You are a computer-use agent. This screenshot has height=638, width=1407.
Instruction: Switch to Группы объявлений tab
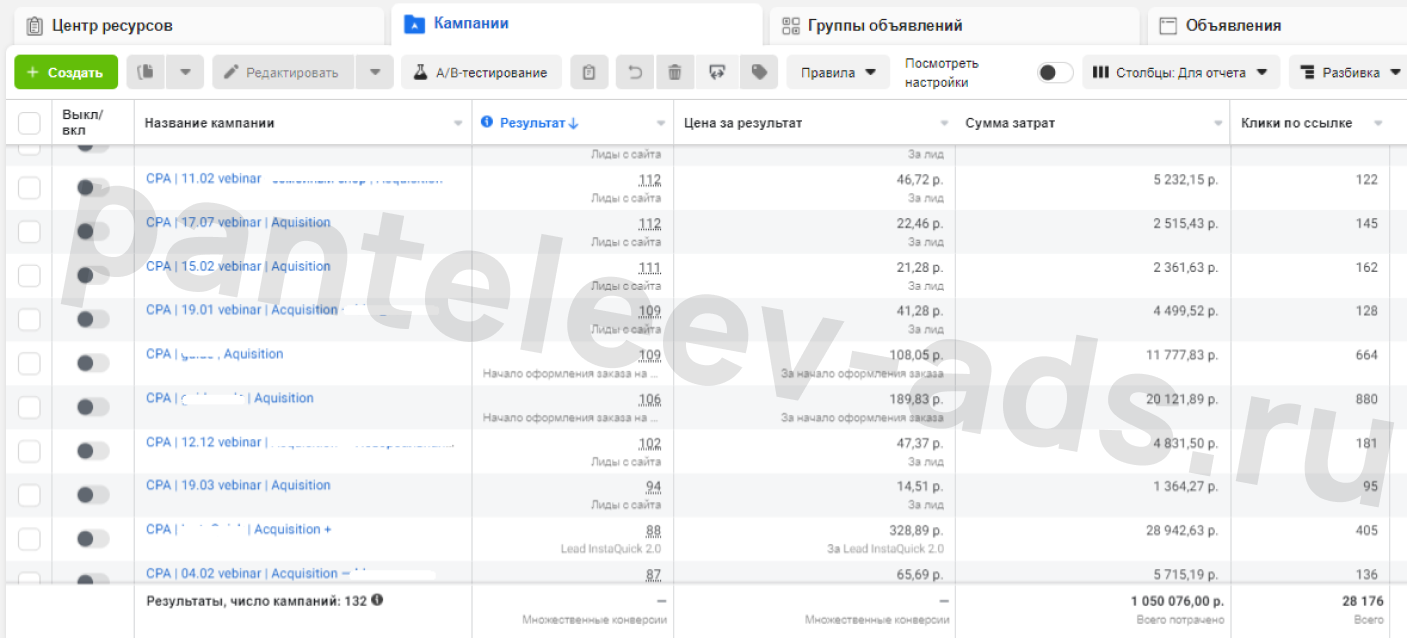point(955,25)
